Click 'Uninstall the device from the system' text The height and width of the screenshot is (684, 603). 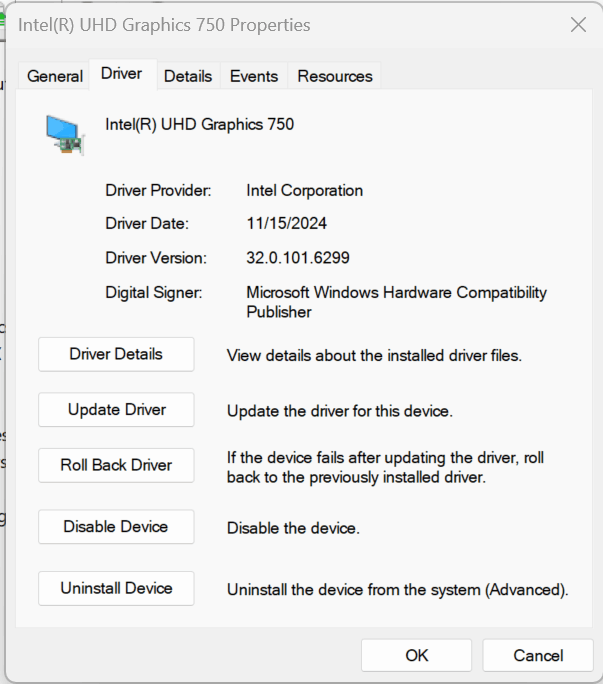(x=397, y=590)
